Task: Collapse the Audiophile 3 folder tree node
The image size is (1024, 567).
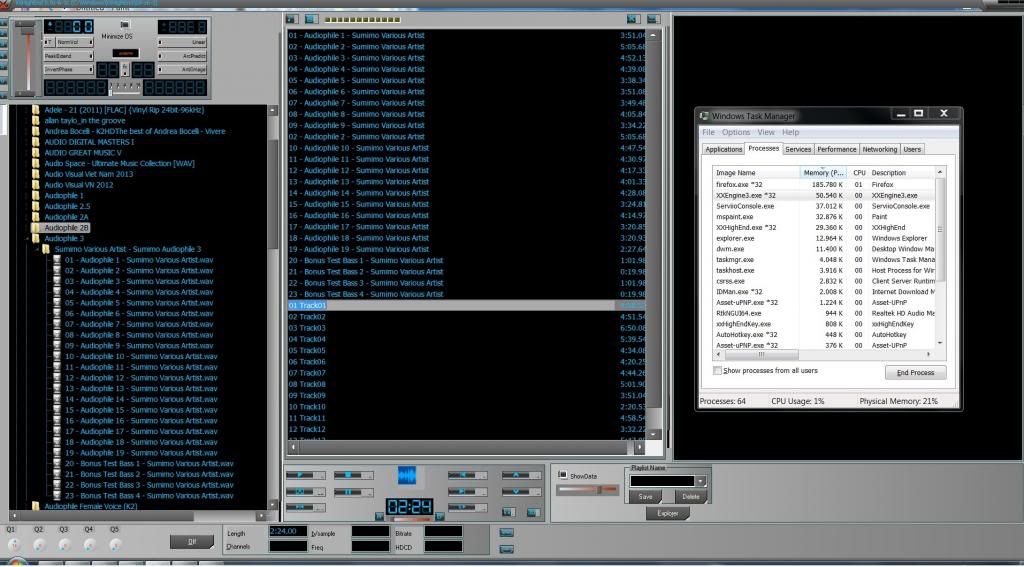Action: point(27,238)
